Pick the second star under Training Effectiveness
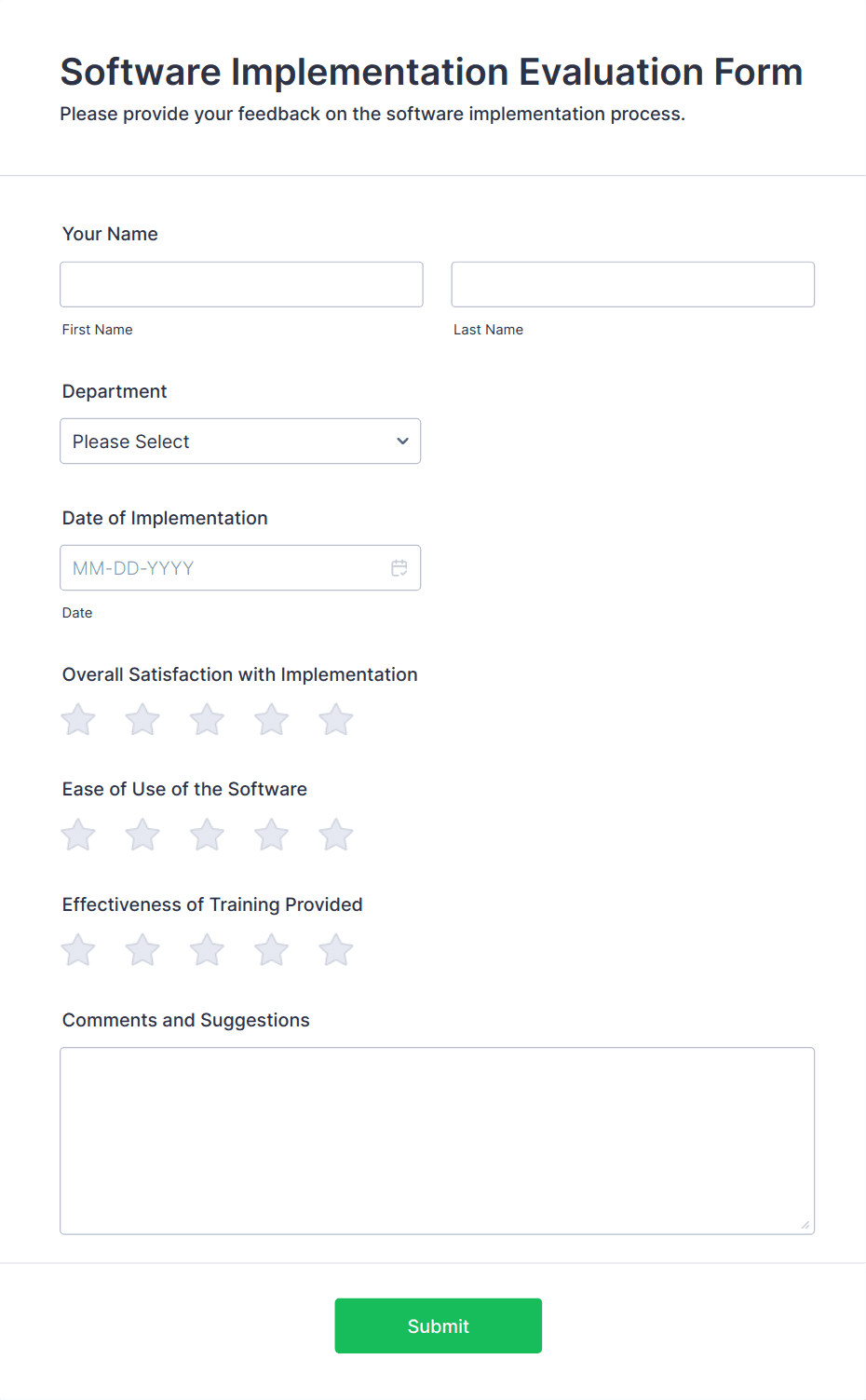866x1400 pixels. [142, 950]
